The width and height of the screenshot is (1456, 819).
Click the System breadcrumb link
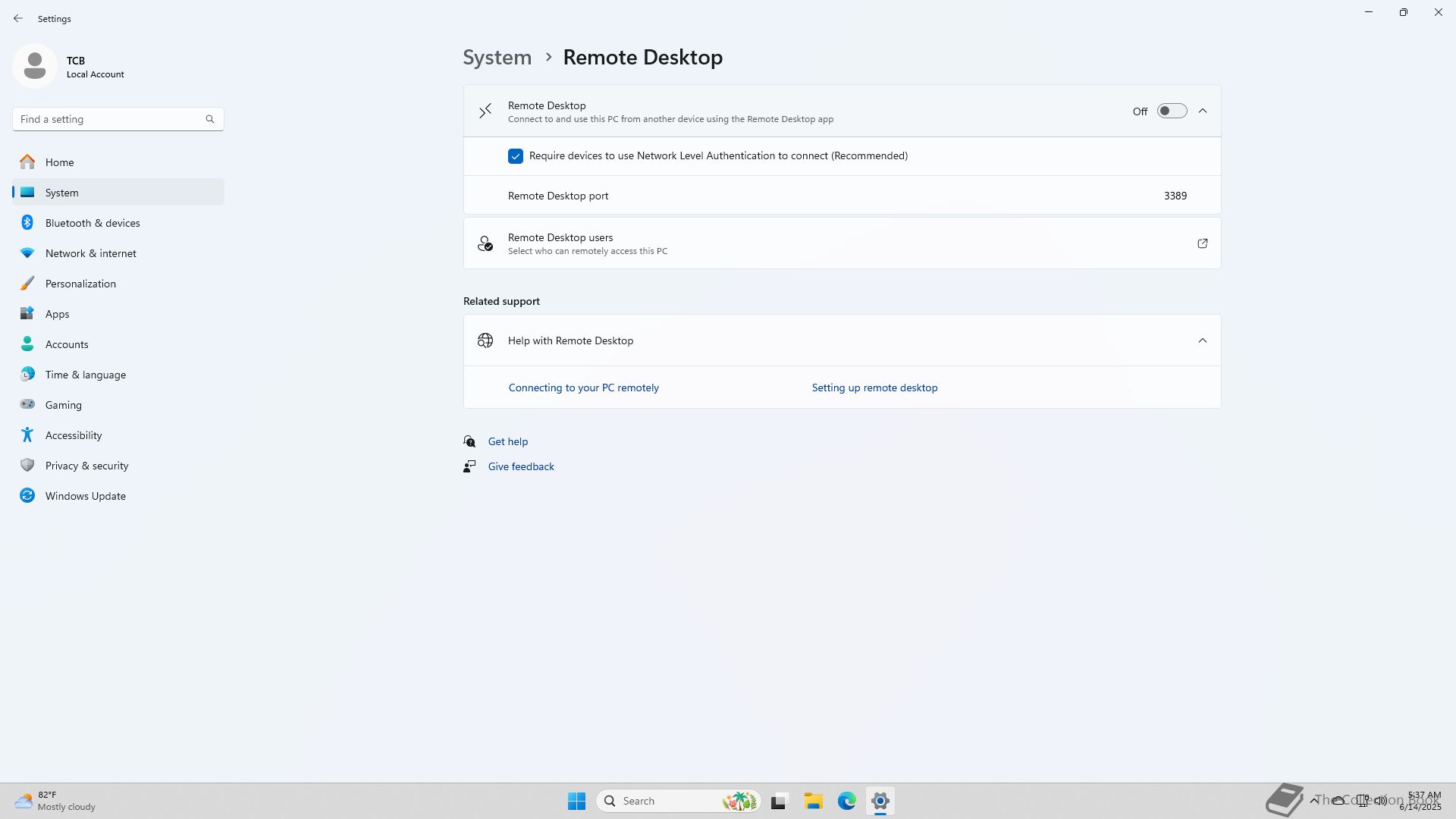(497, 58)
